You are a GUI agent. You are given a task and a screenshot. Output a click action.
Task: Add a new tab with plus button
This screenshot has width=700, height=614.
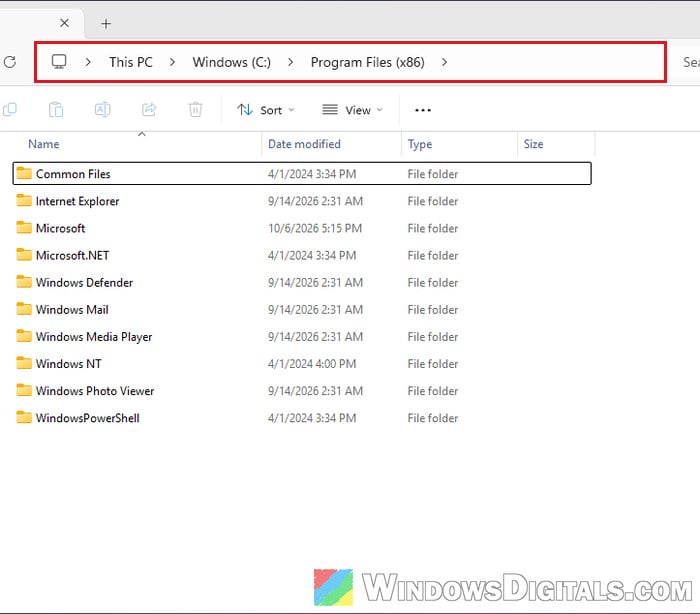pyautogui.click(x=106, y=24)
